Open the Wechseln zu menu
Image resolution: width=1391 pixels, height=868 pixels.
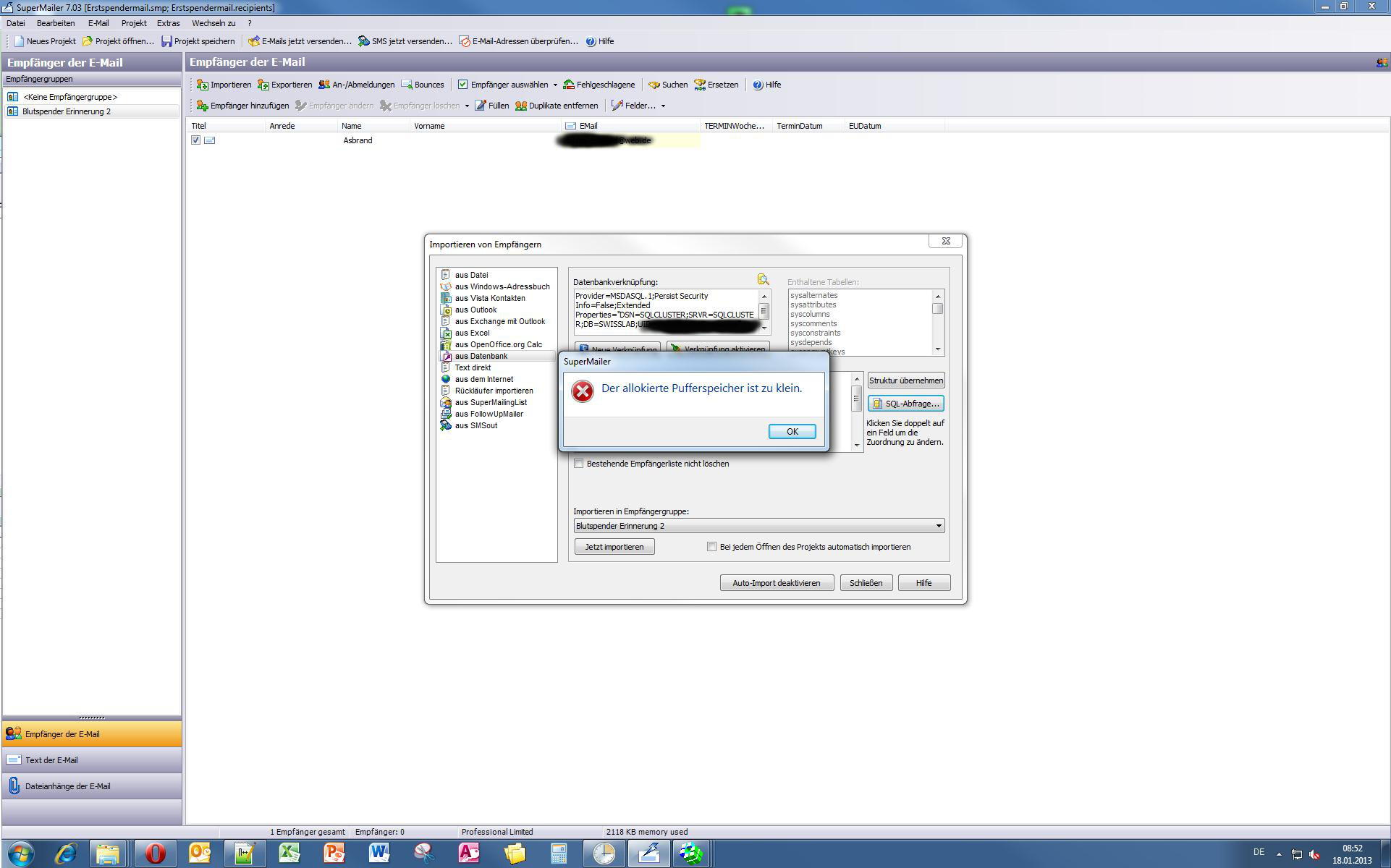(213, 23)
